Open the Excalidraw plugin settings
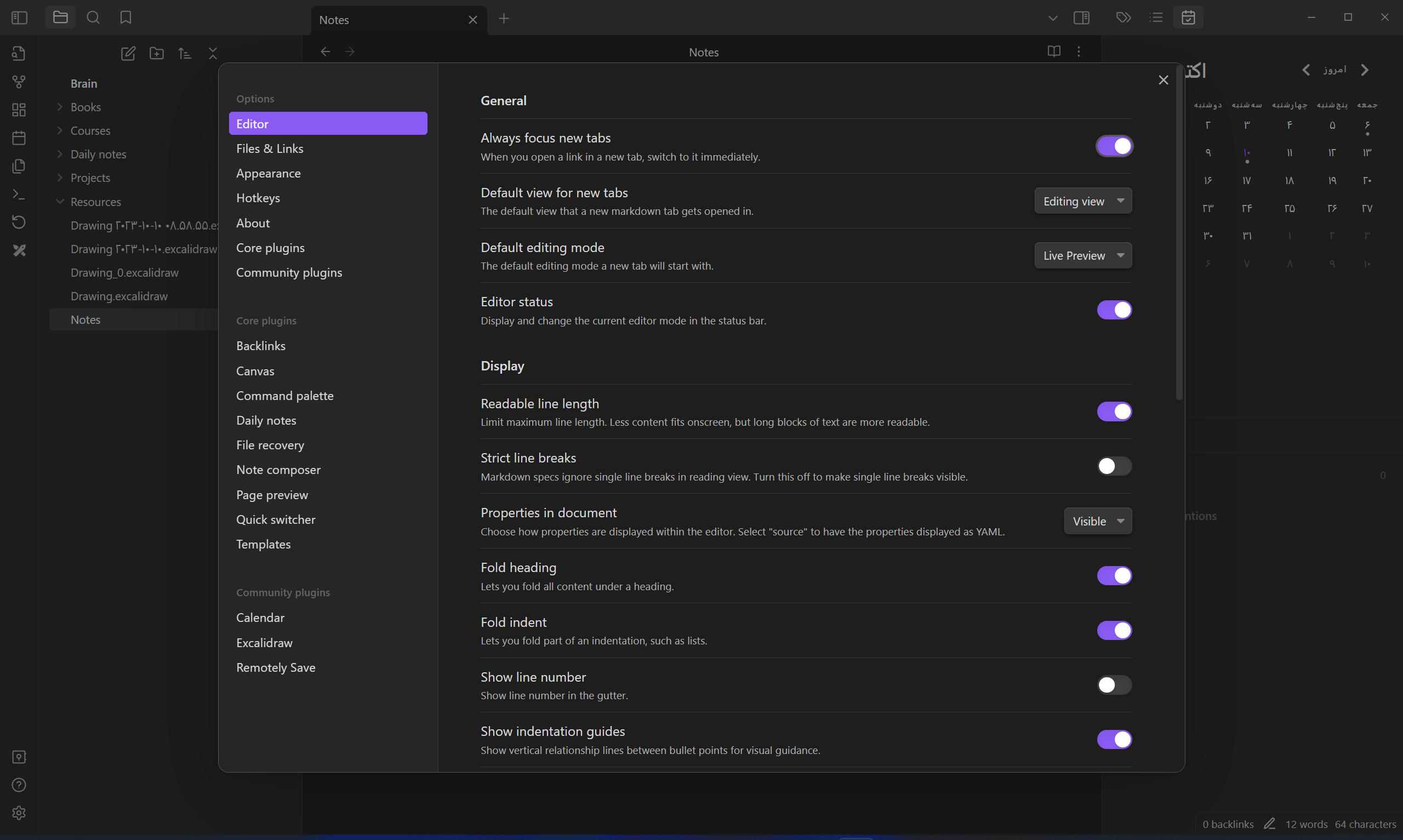Viewport: 1403px width, 840px height. [x=264, y=642]
